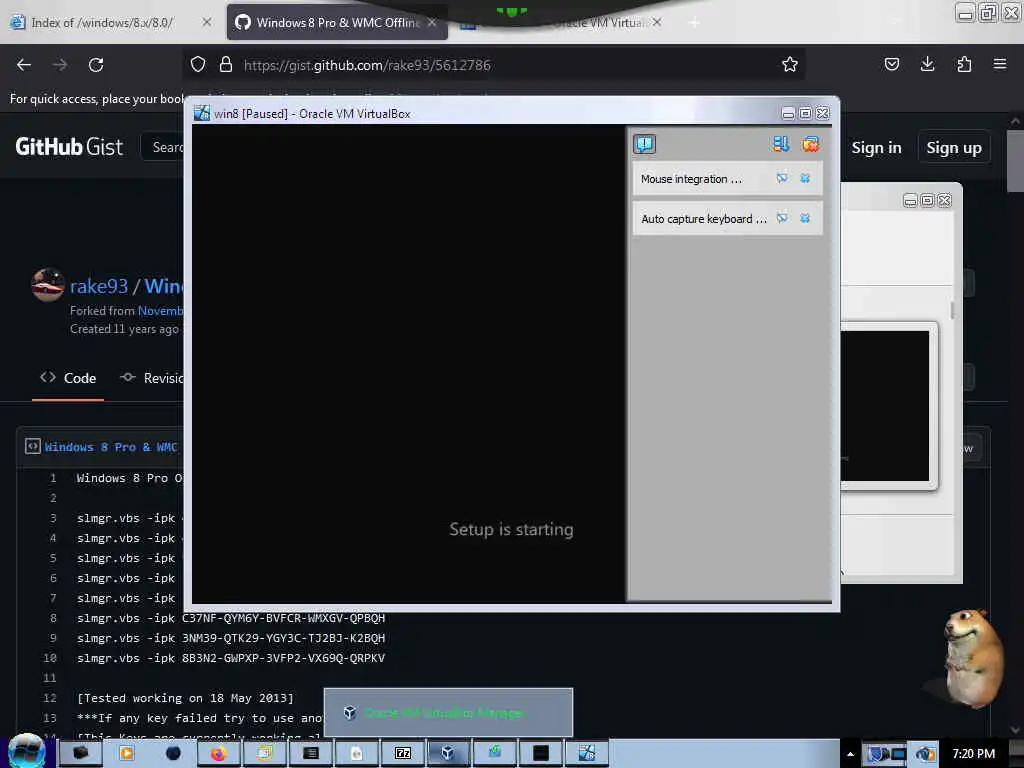Click the Gist search field

163,147
